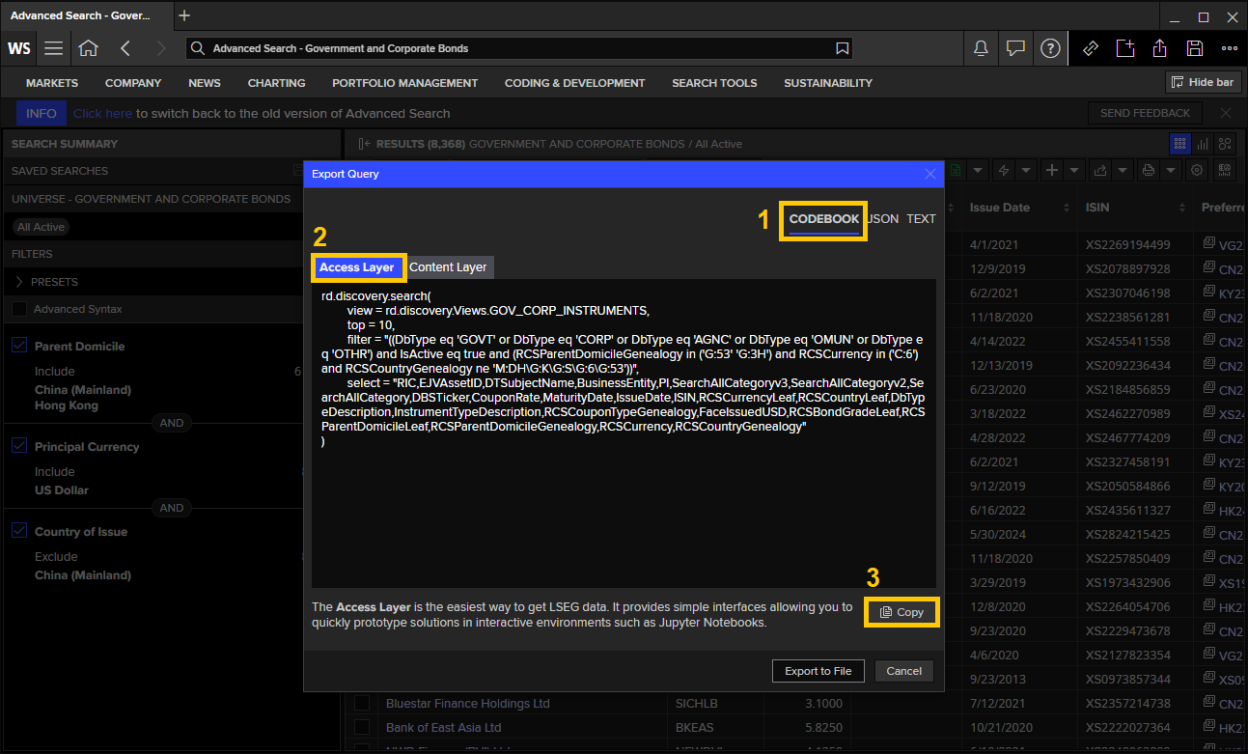The height and width of the screenshot is (754, 1248).
Task: Open the export dropdown arrow next to share icon
Action: pyautogui.click(x=1123, y=170)
